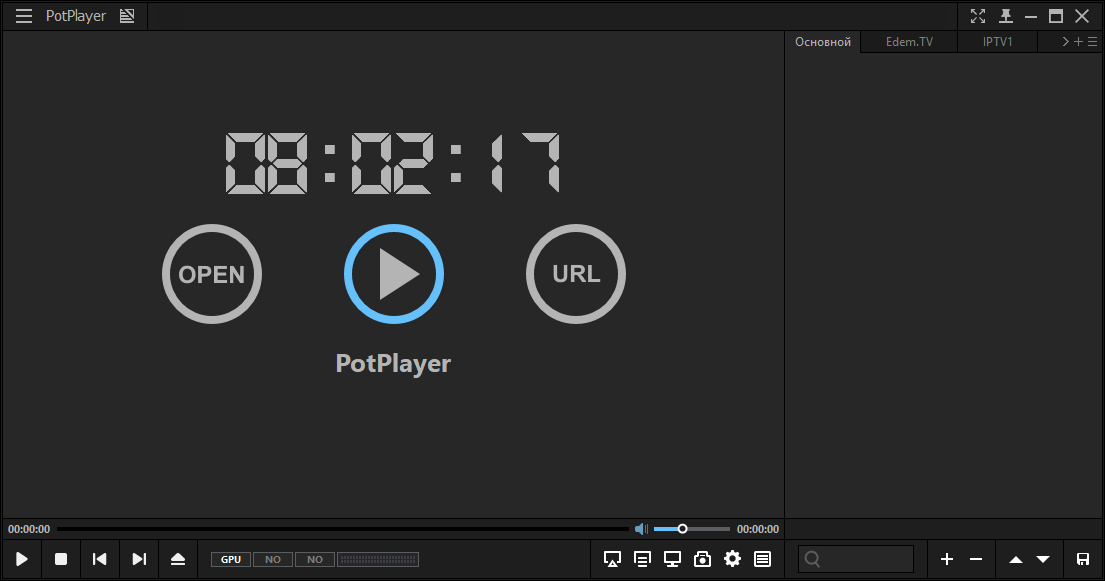
Task: Click the icon next to the PotPlayer title
Action: click(127, 16)
